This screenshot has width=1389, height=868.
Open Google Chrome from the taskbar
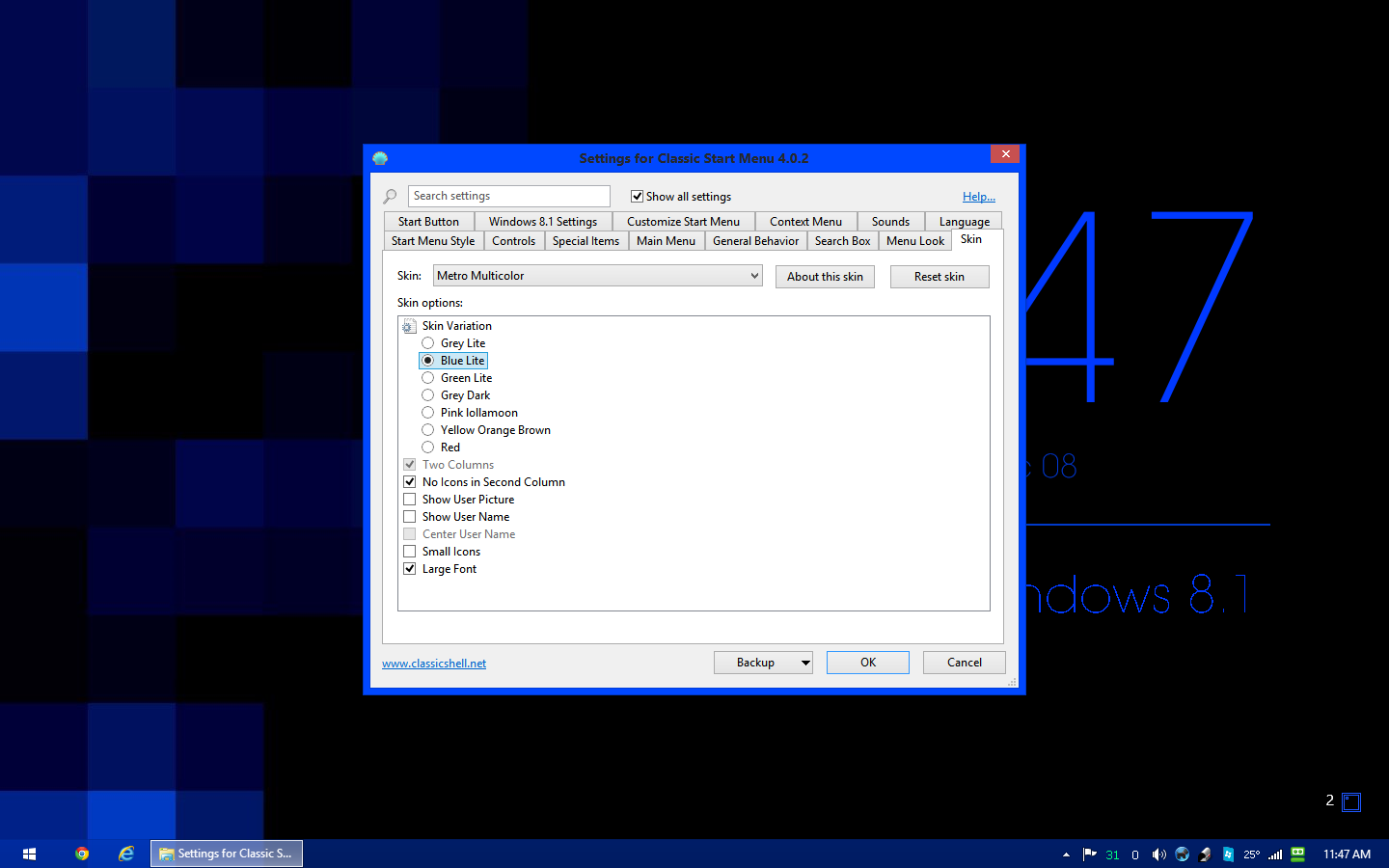coord(82,854)
